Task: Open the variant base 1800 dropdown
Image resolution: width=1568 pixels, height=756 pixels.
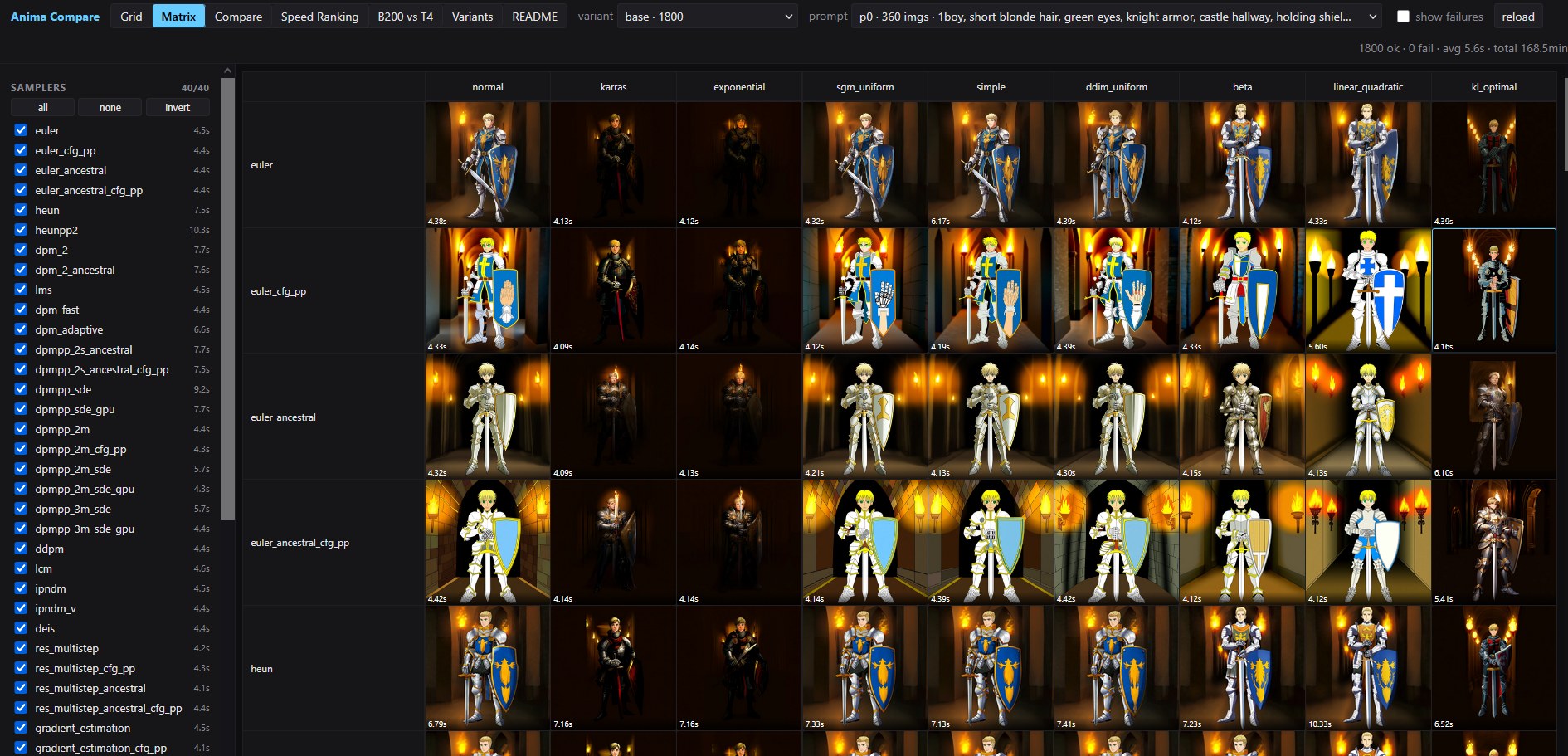Action: click(708, 17)
